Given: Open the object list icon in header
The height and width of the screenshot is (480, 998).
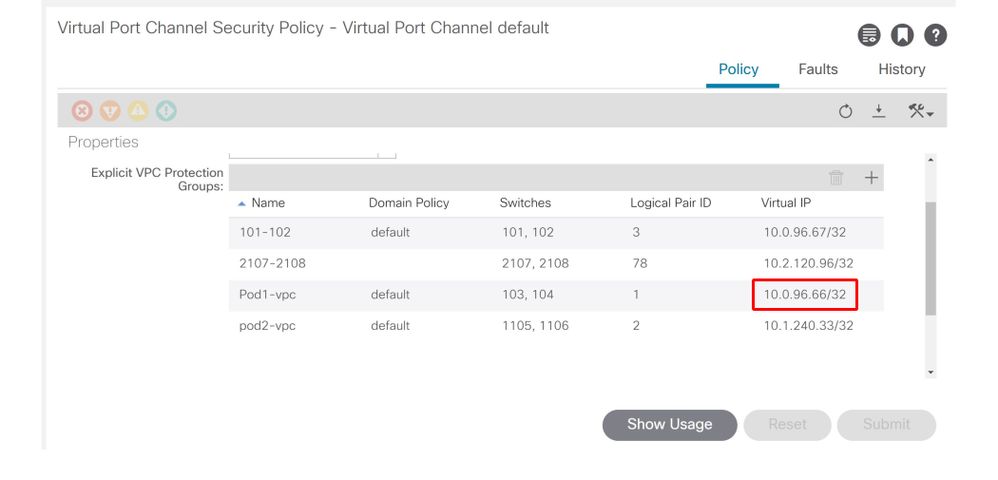Looking at the screenshot, I should click(870, 35).
